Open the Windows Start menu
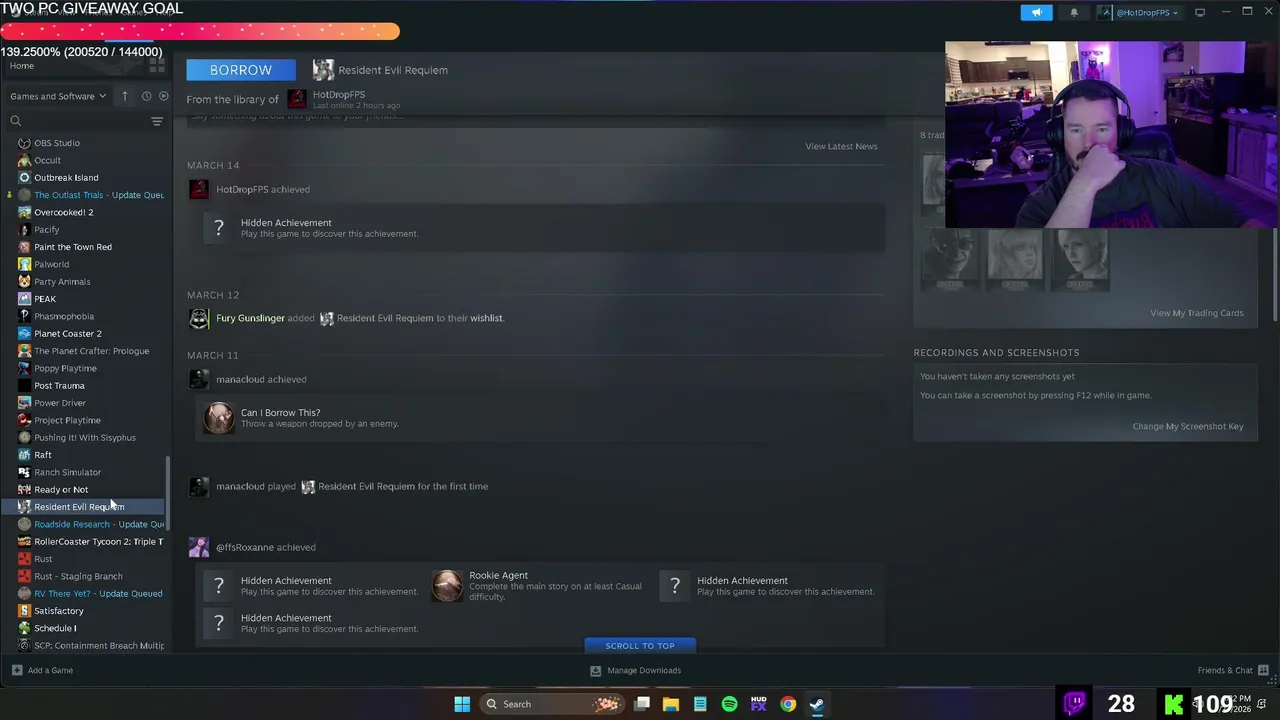1280x720 pixels. 462,704
